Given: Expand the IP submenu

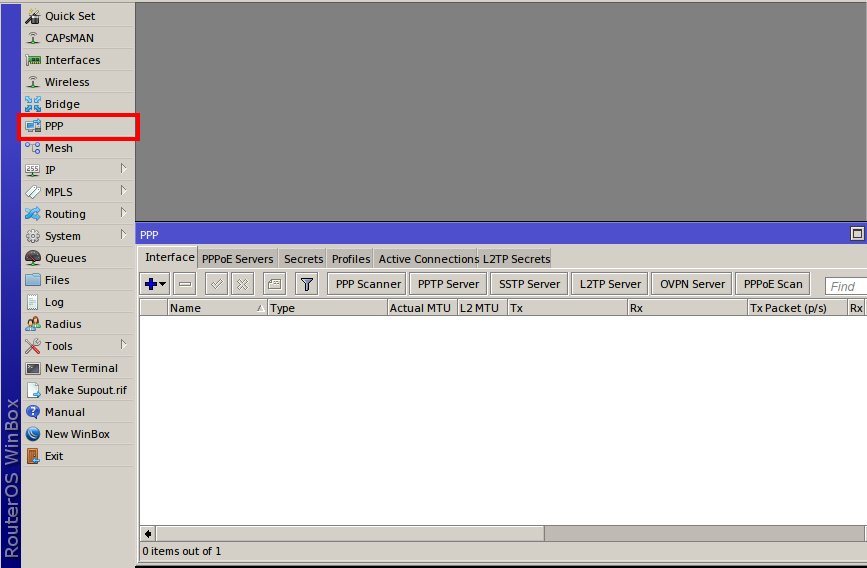Looking at the screenshot, I should (123, 169).
